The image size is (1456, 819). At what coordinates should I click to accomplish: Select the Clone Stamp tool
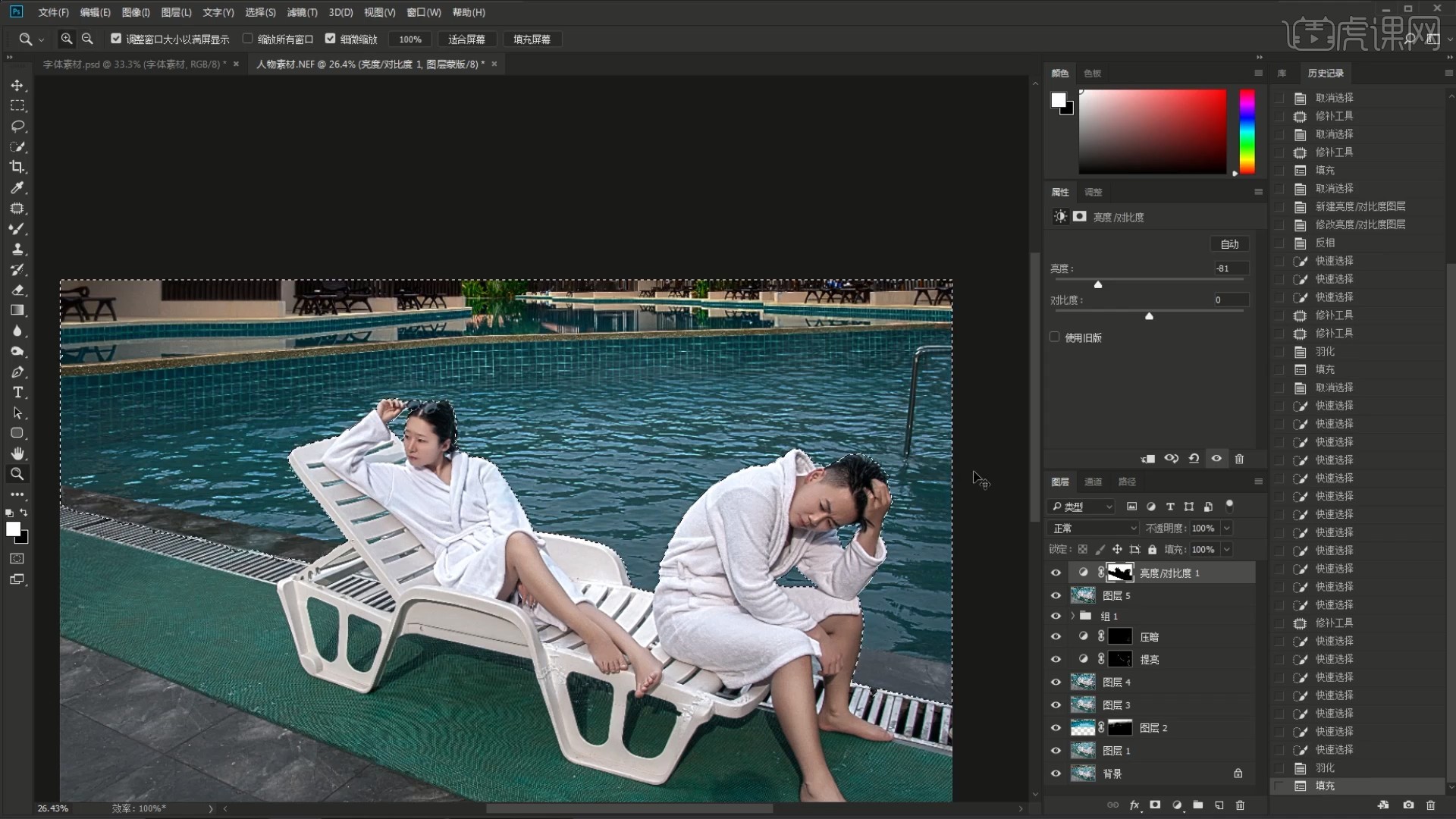[x=17, y=249]
